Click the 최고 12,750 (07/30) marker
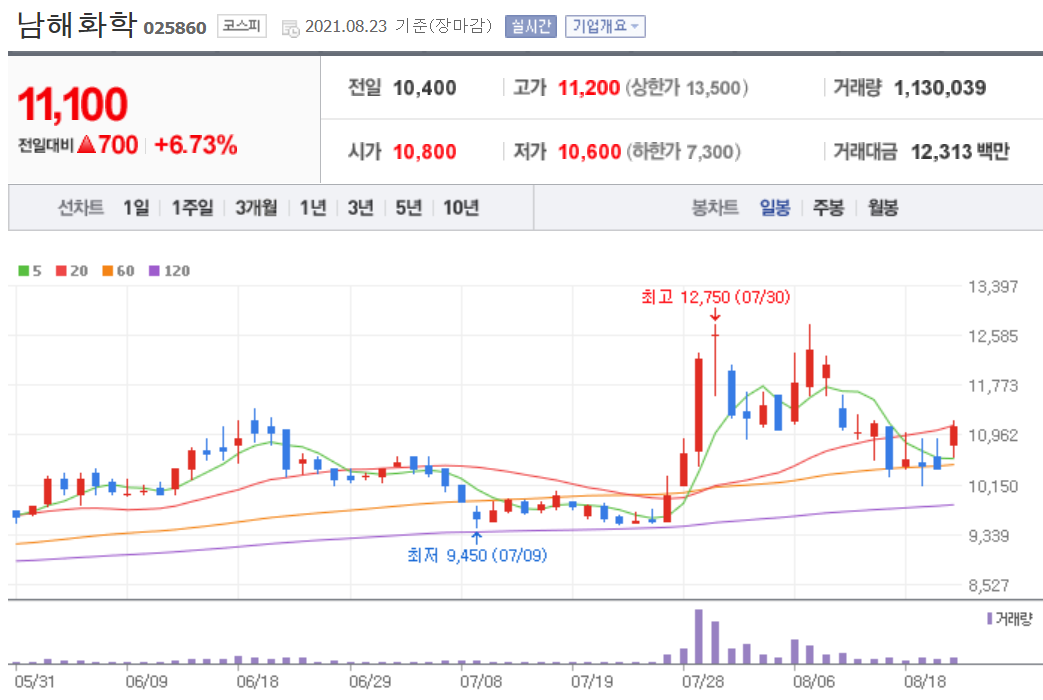This screenshot has height=700, width=1043. coord(716,297)
